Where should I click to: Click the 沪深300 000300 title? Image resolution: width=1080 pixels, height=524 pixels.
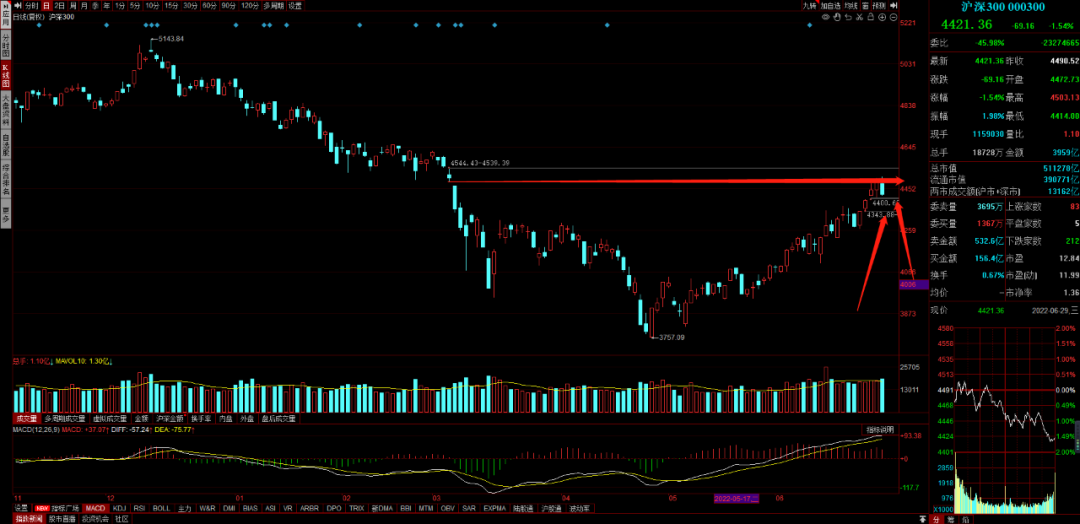[x=1003, y=7]
